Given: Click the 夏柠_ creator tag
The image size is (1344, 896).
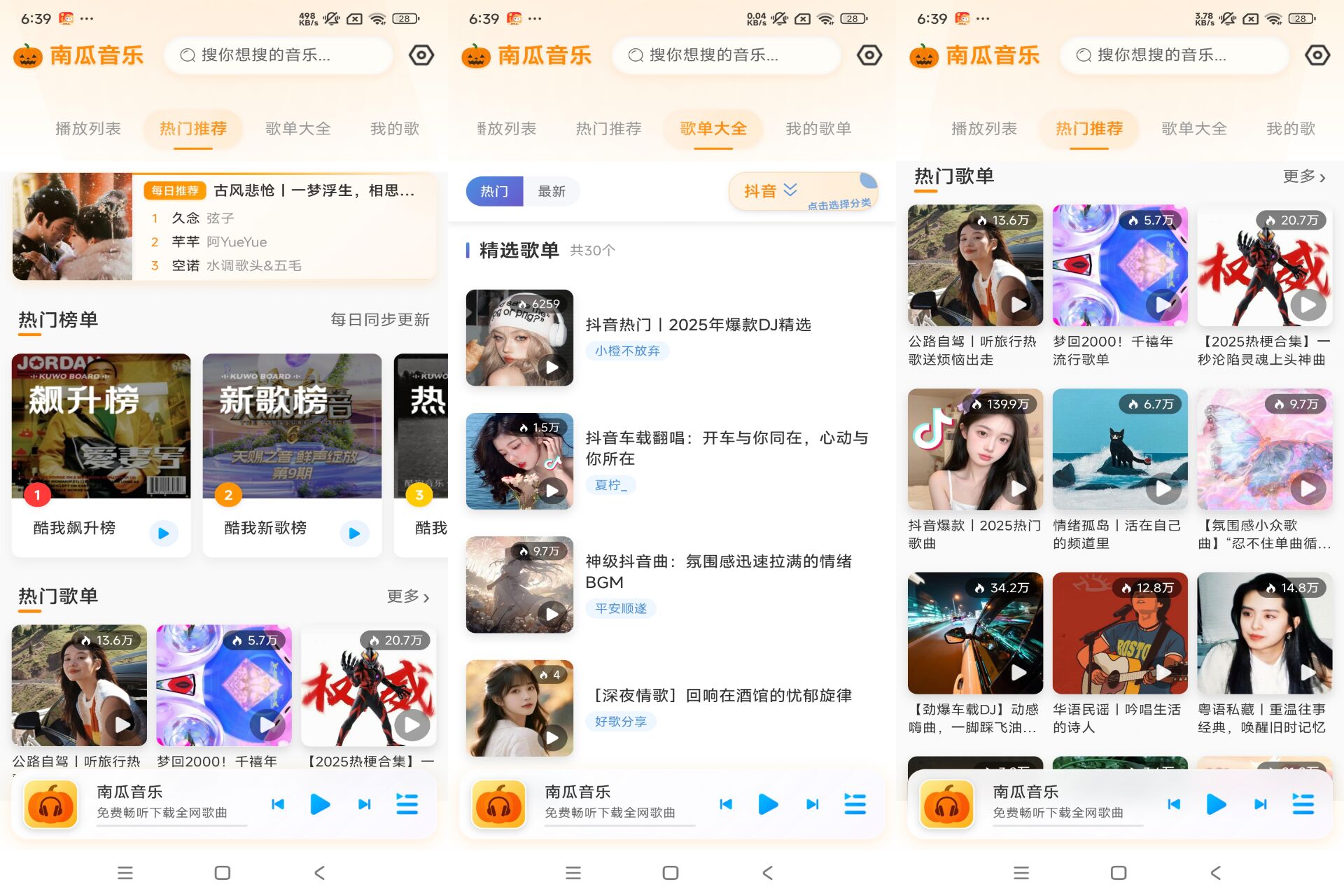Looking at the screenshot, I should coord(610,484).
